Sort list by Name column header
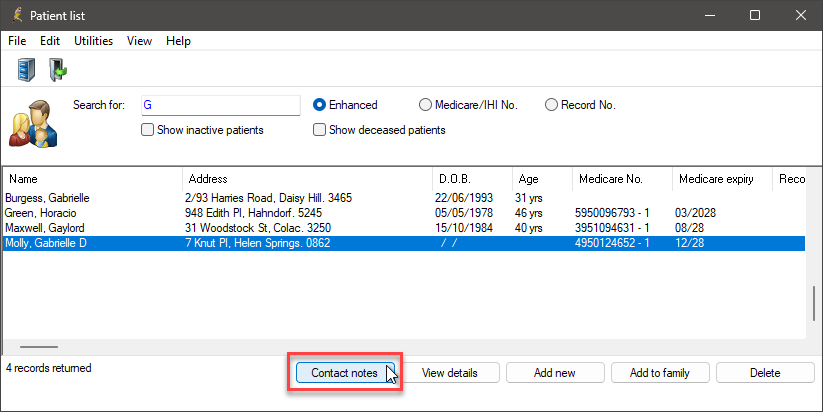 pyautogui.click(x=93, y=179)
